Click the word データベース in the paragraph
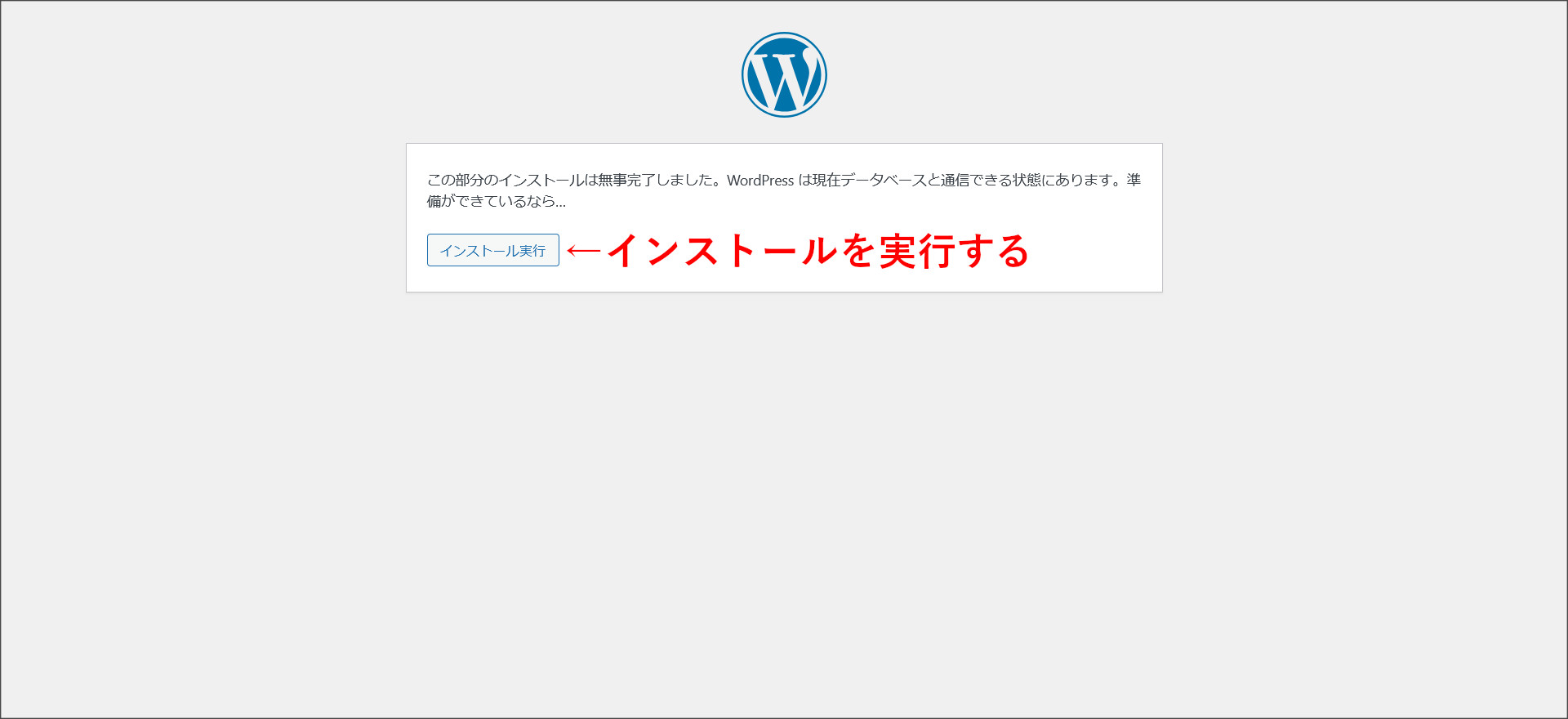 883,181
